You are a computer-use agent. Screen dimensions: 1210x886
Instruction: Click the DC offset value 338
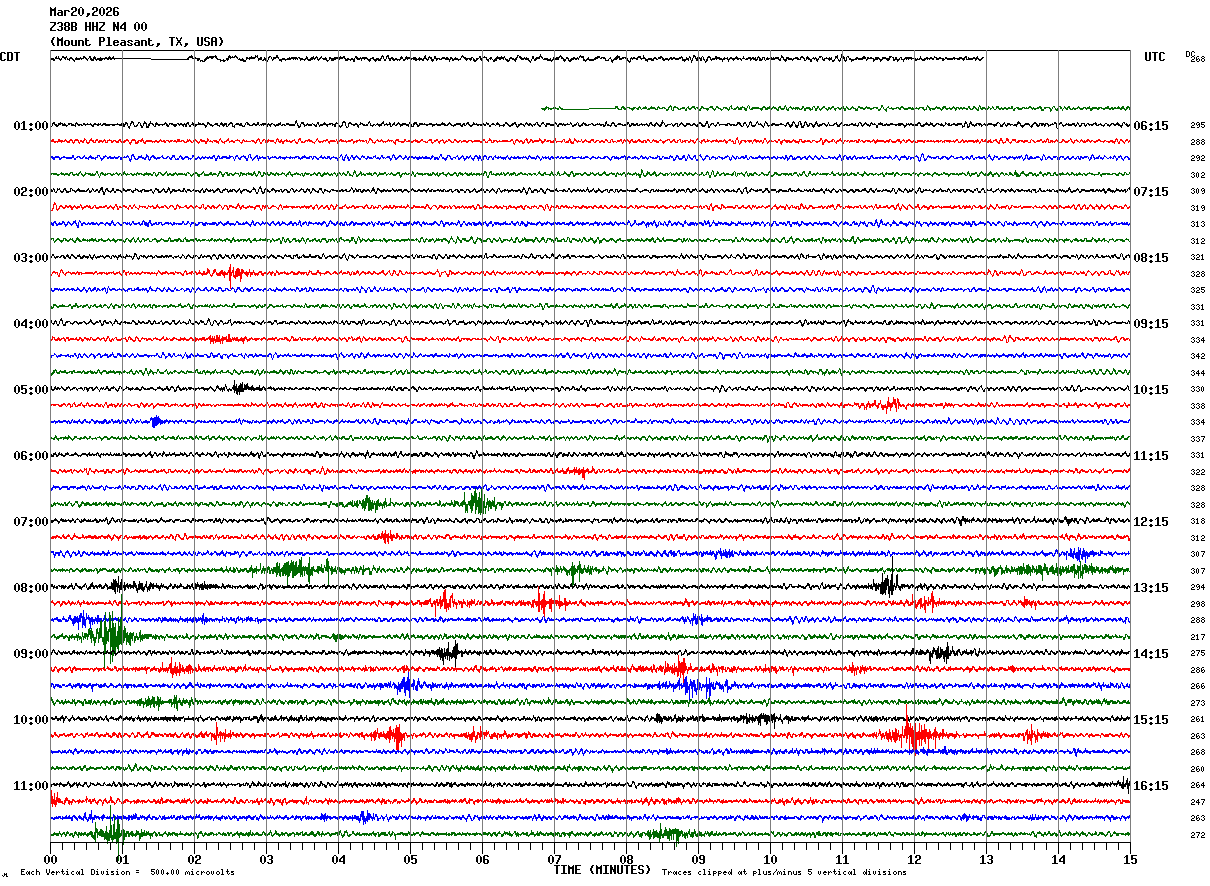pos(1197,406)
